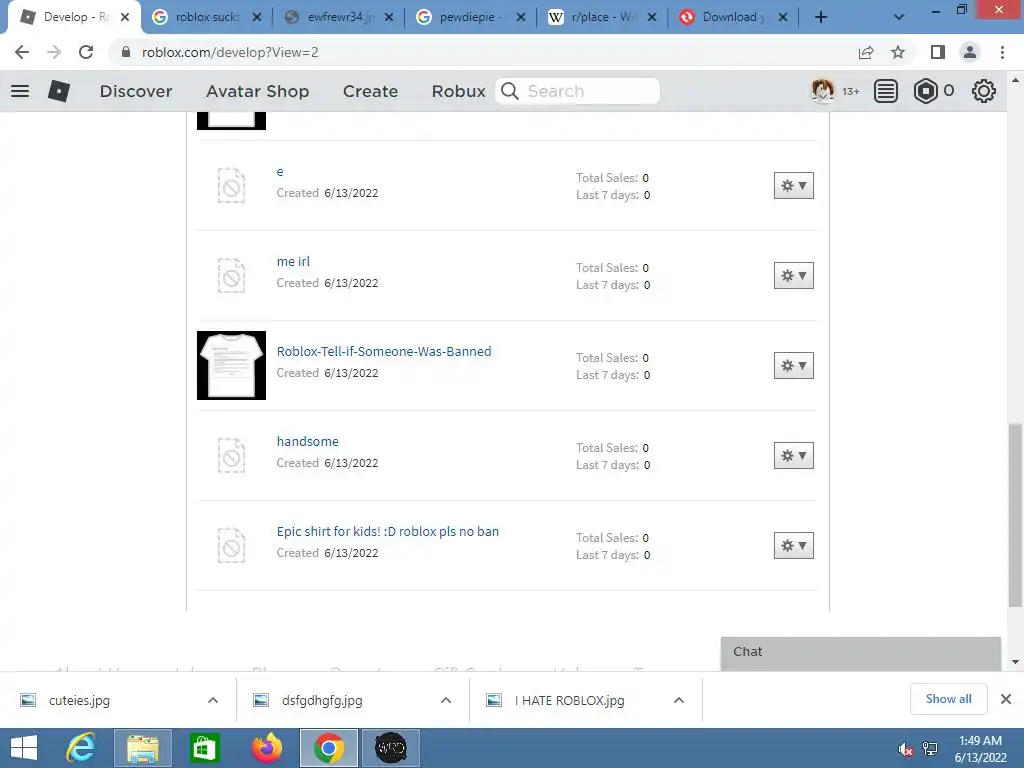The image size is (1024, 768).
Task: Click the page vertical scrollbar thumb
Action: point(1015,516)
